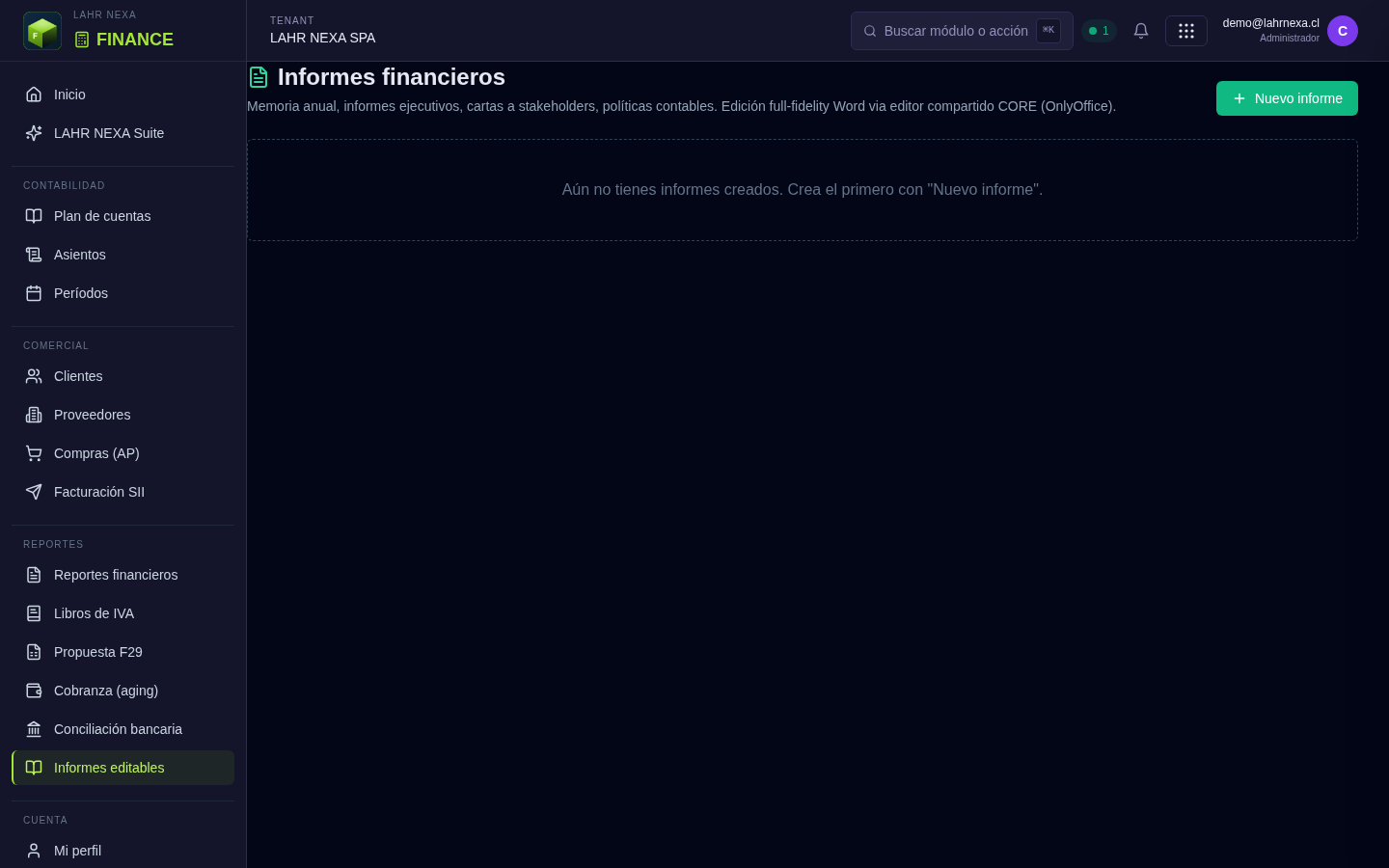Focus the Buscar módulo o acción field
Viewport: 1389px width, 868px height.
962,31
